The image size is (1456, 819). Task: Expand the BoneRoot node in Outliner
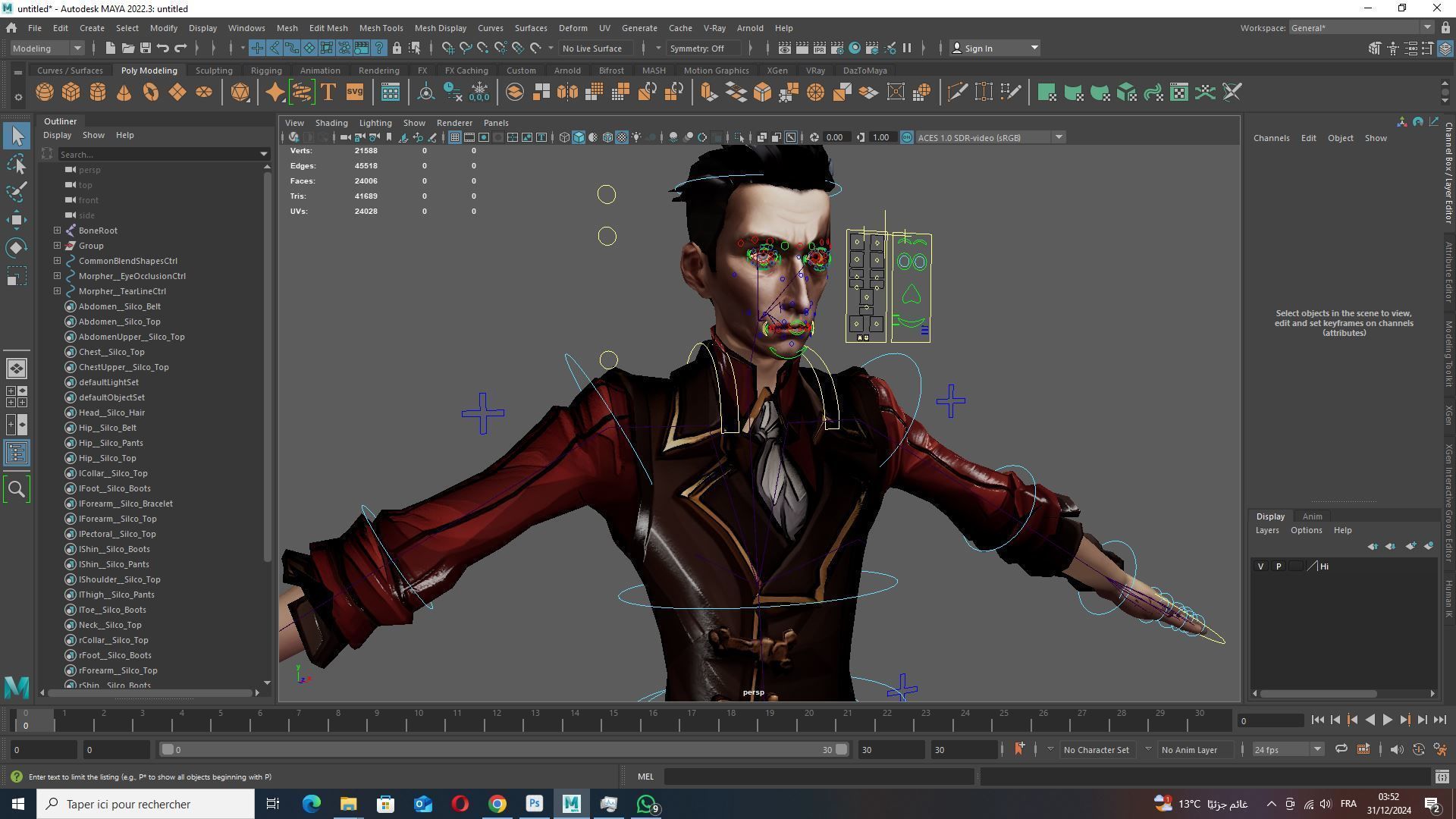click(x=58, y=231)
